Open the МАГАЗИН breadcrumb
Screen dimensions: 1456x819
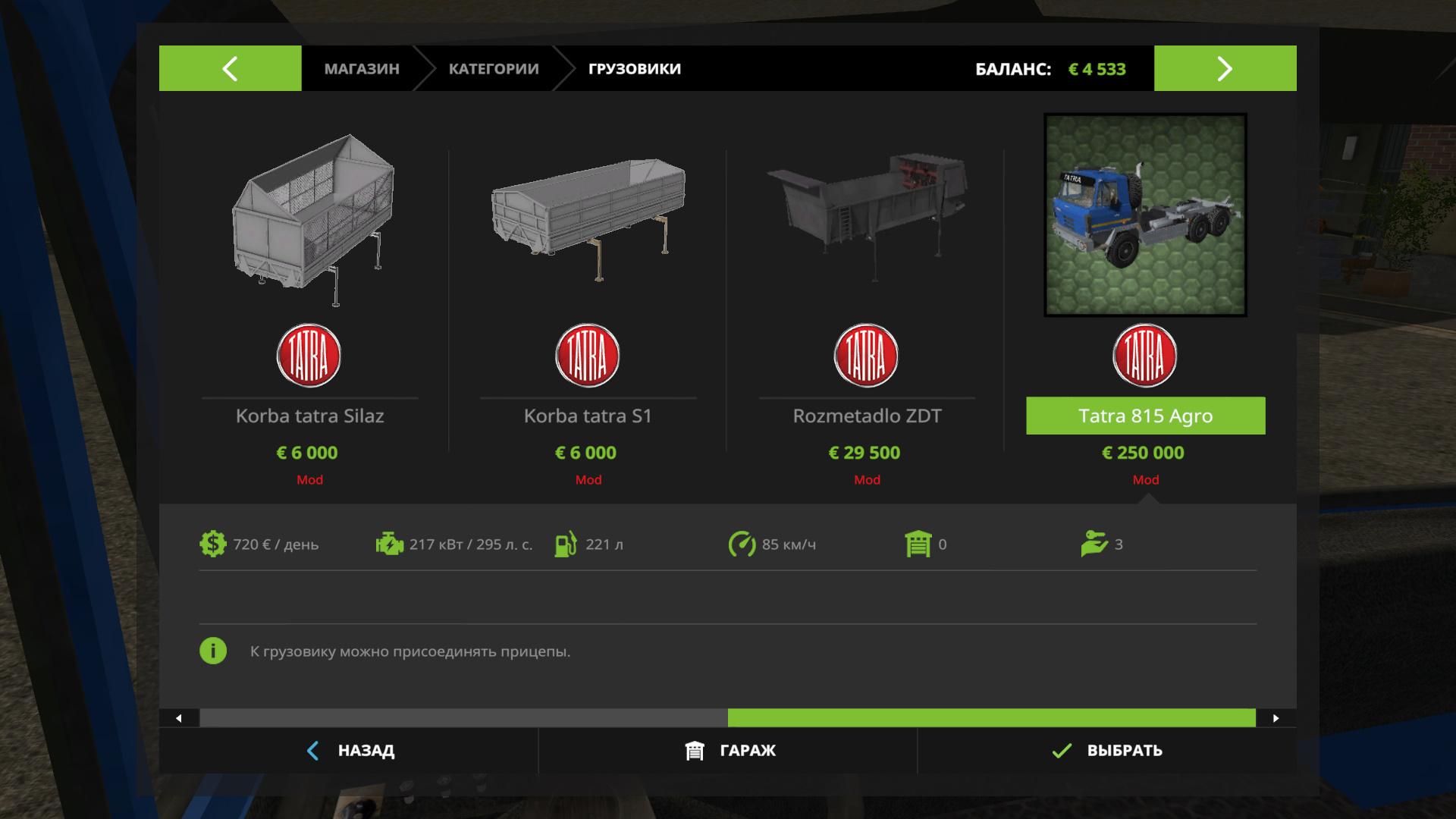point(362,69)
